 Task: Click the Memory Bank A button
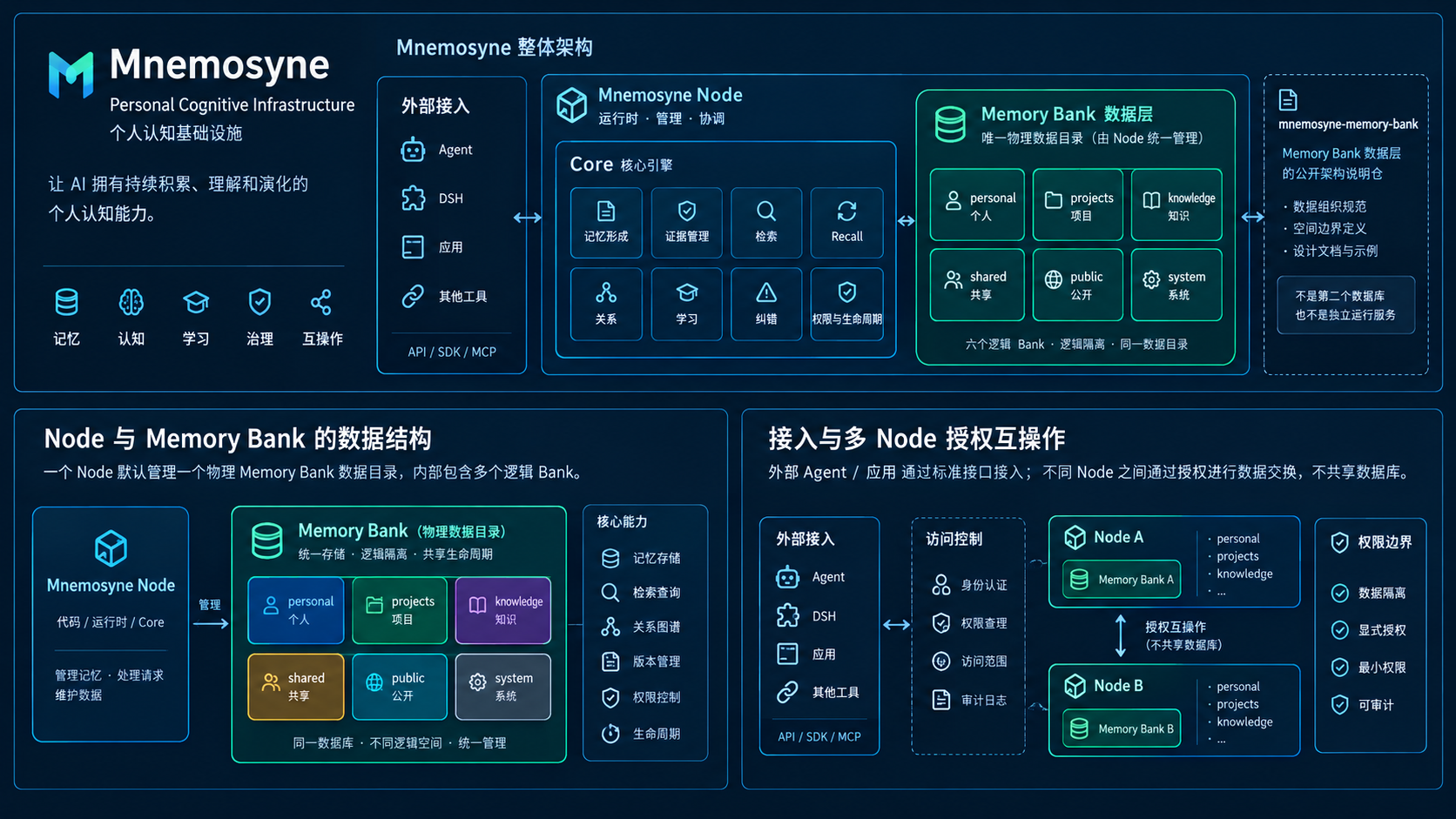[1122, 580]
